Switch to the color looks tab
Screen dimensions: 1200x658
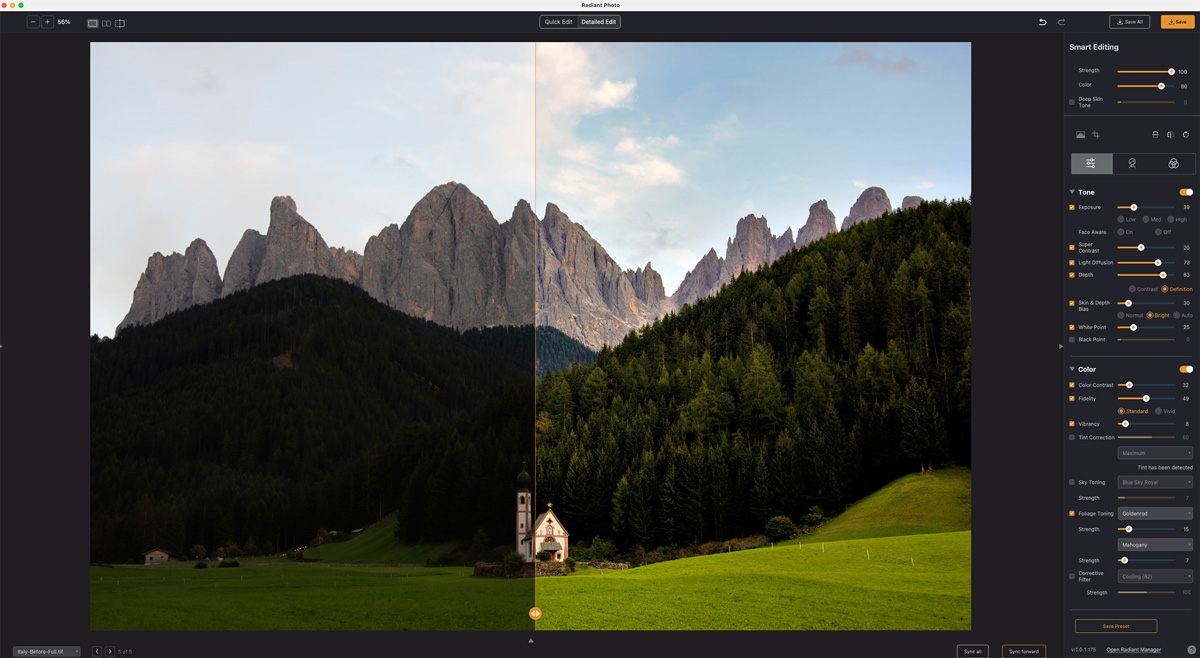[x=1174, y=163]
